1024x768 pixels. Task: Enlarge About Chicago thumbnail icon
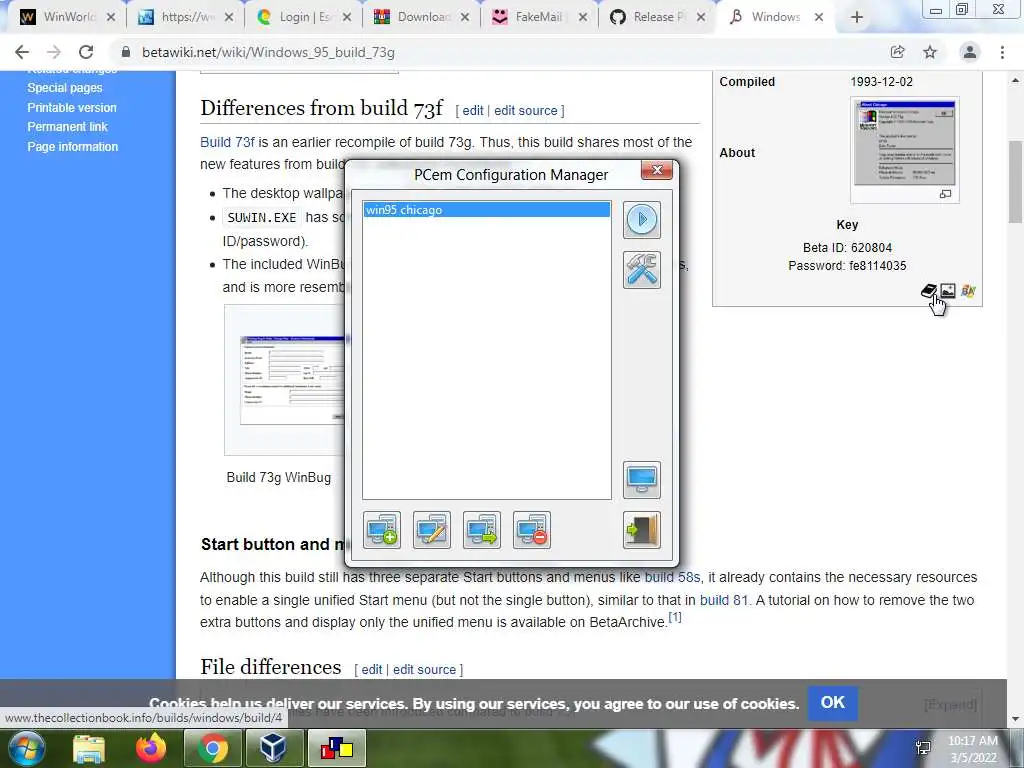(x=945, y=194)
